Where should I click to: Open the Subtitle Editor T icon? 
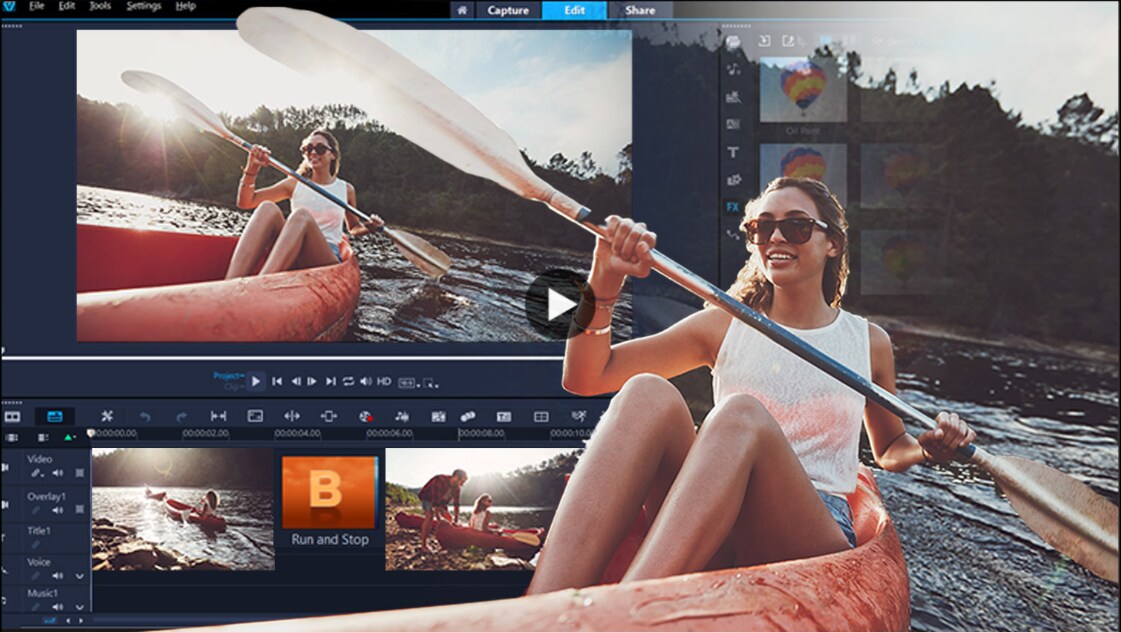[x=504, y=416]
